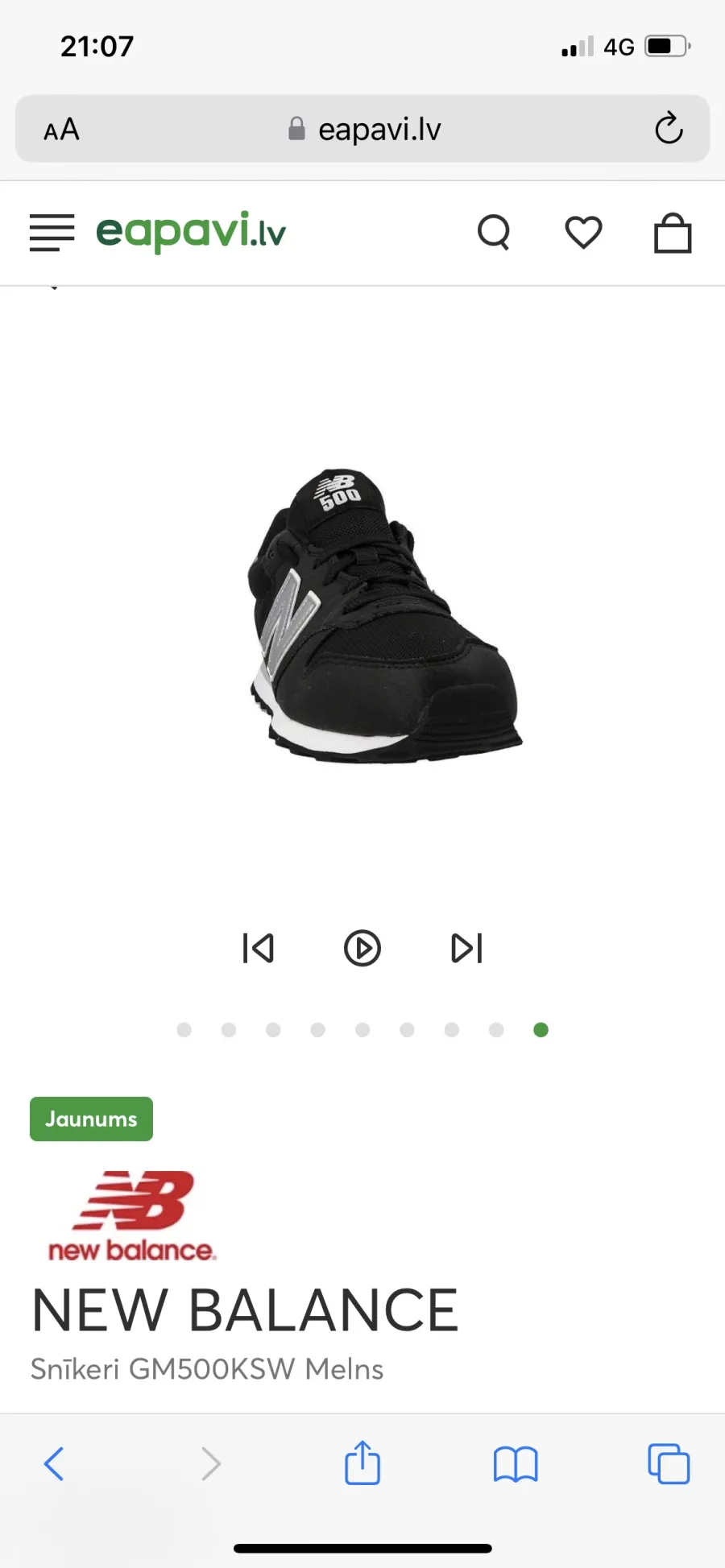Click the eapavi.lv site logo
Screen dimensions: 725x1568
(x=191, y=232)
